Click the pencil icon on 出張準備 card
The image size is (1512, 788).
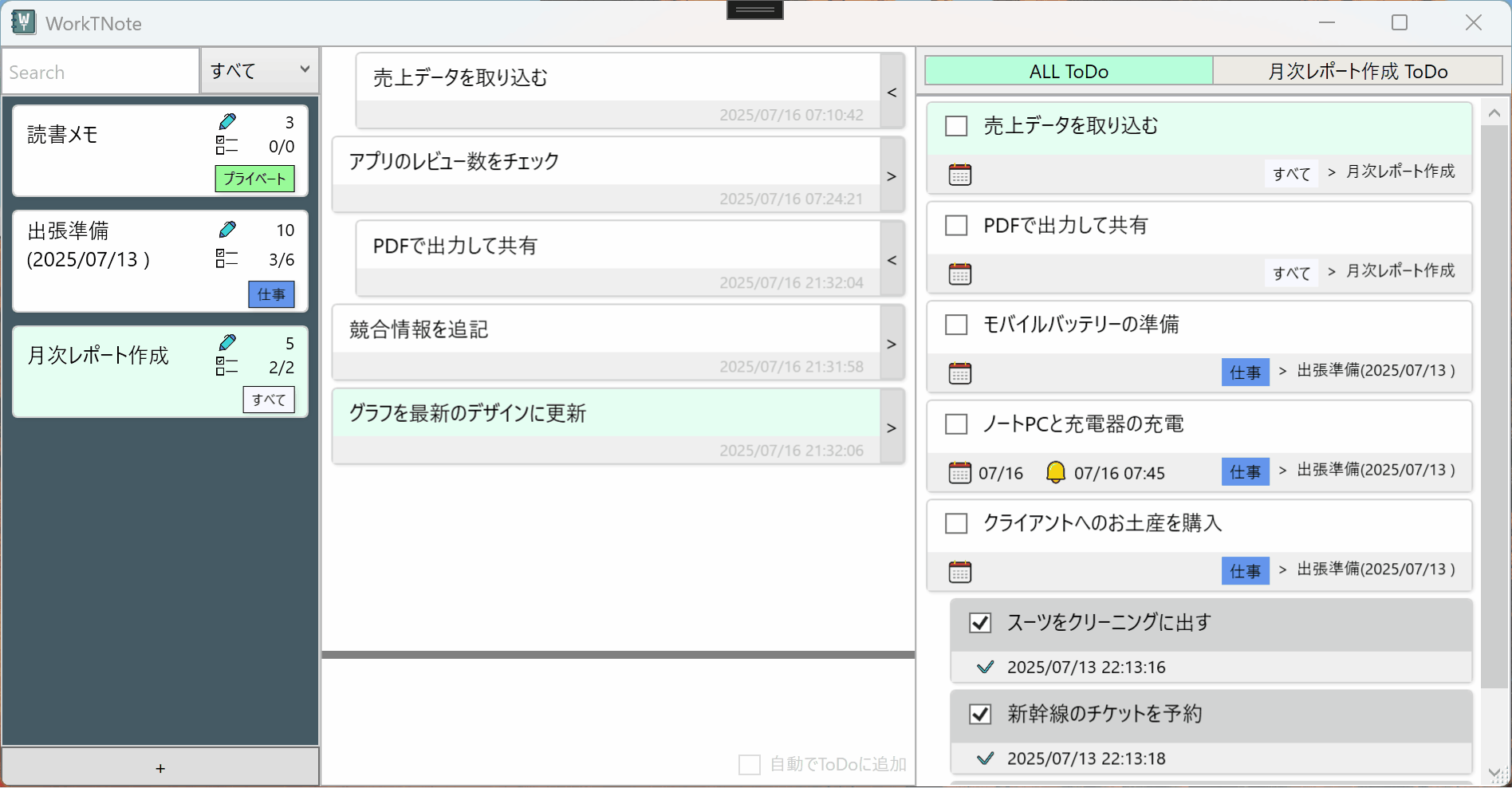pos(227,230)
